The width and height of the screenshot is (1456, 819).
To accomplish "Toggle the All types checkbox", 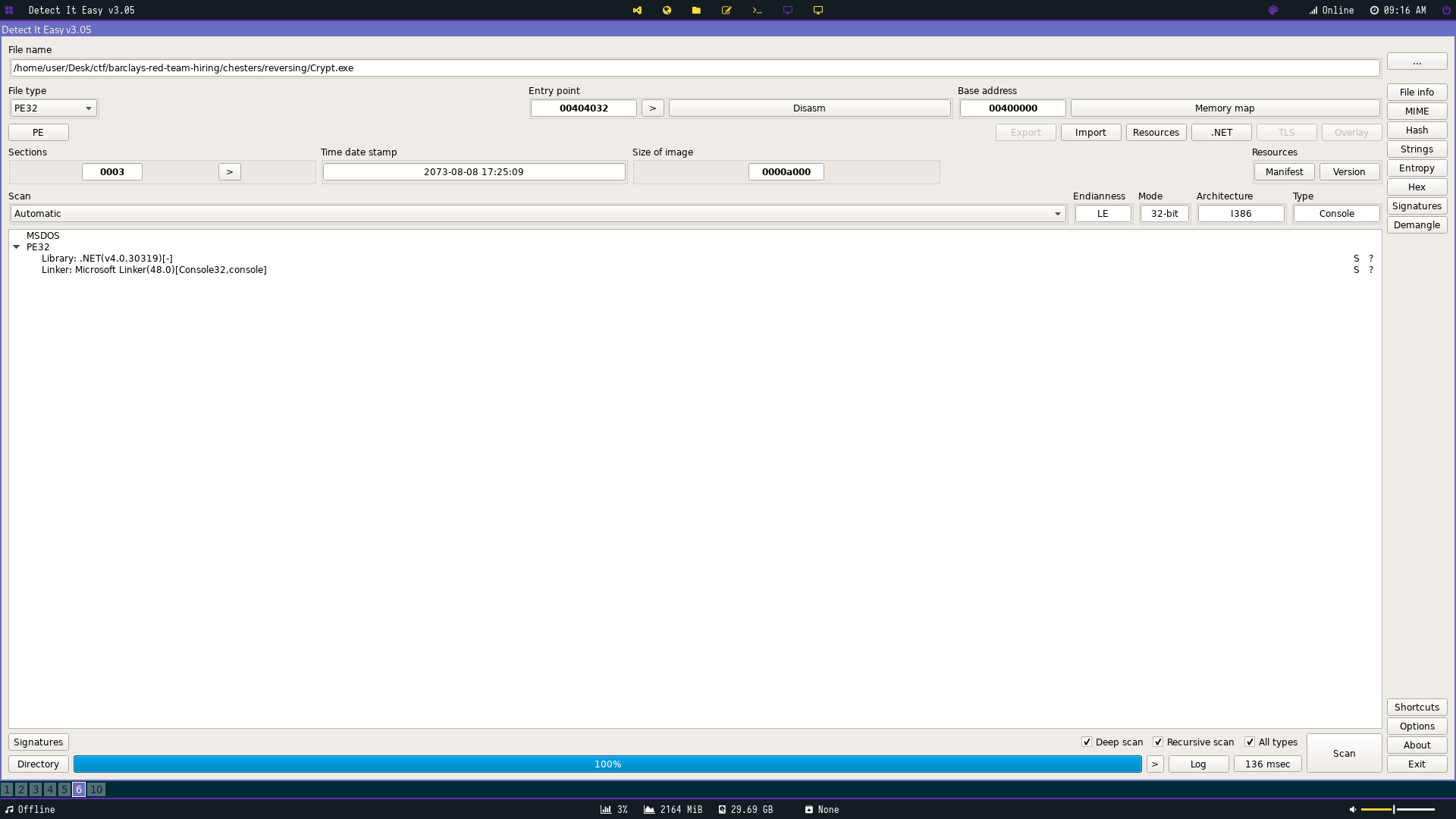I will (1250, 742).
